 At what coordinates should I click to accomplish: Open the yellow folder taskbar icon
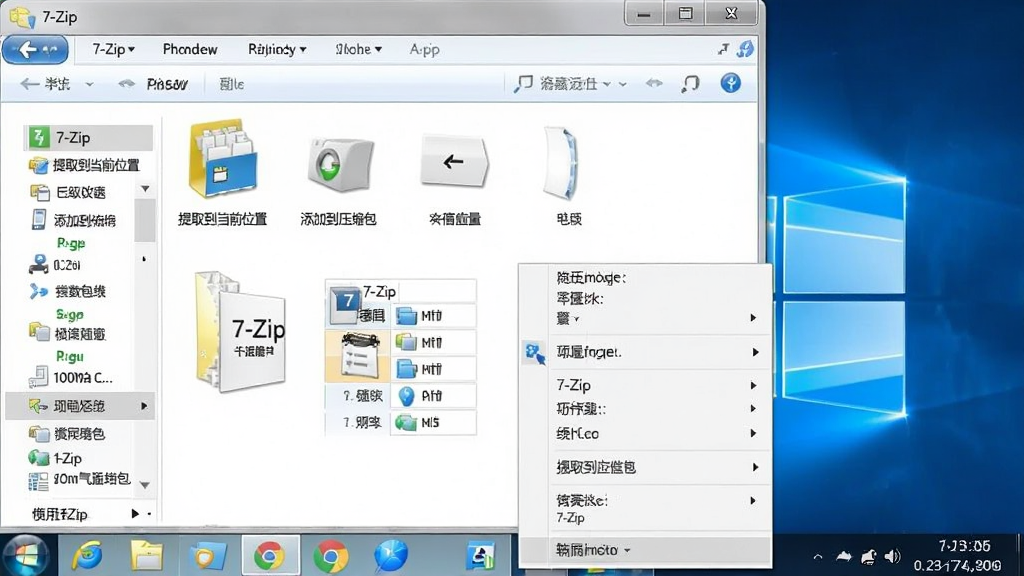coord(146,556)
